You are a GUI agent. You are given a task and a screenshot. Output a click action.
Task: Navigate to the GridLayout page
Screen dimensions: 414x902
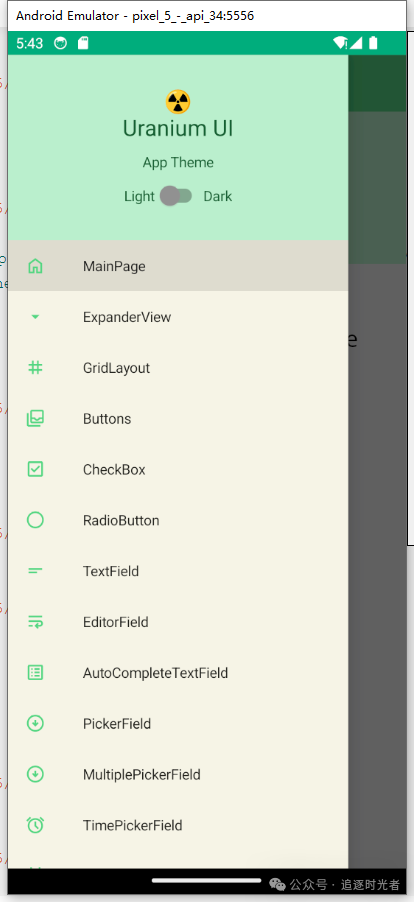(178, 368)
